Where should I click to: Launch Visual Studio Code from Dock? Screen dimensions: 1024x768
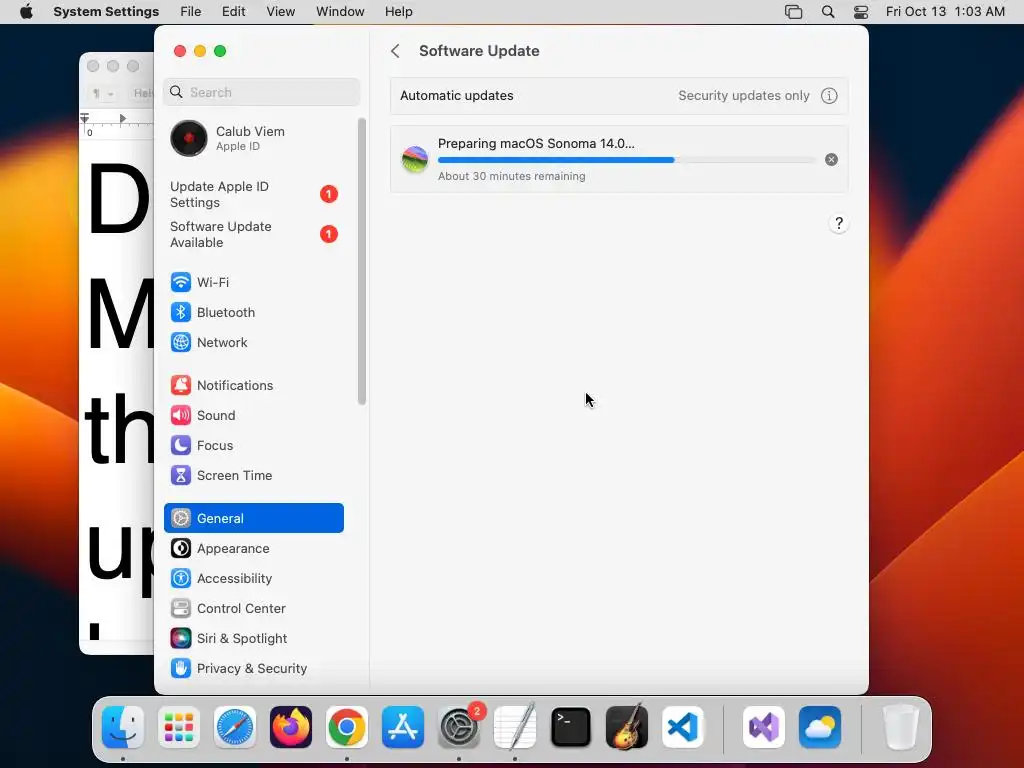[683, 727]
